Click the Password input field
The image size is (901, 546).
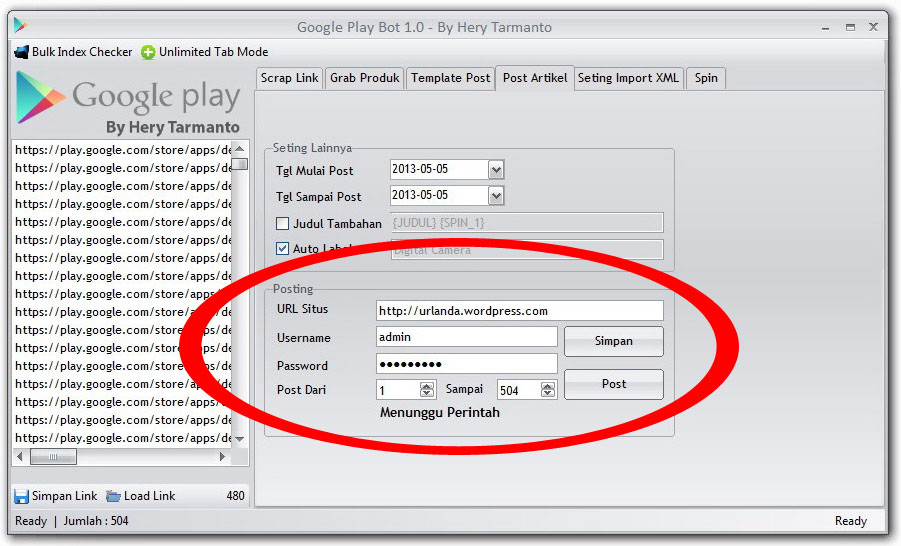tap(467, 364)
